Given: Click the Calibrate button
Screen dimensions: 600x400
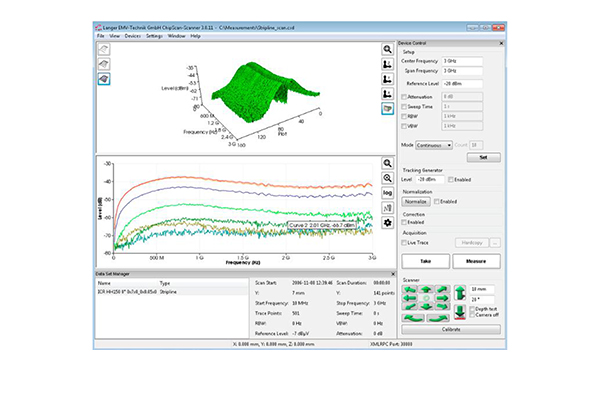Looking at the screenshot, I should 451,329.
